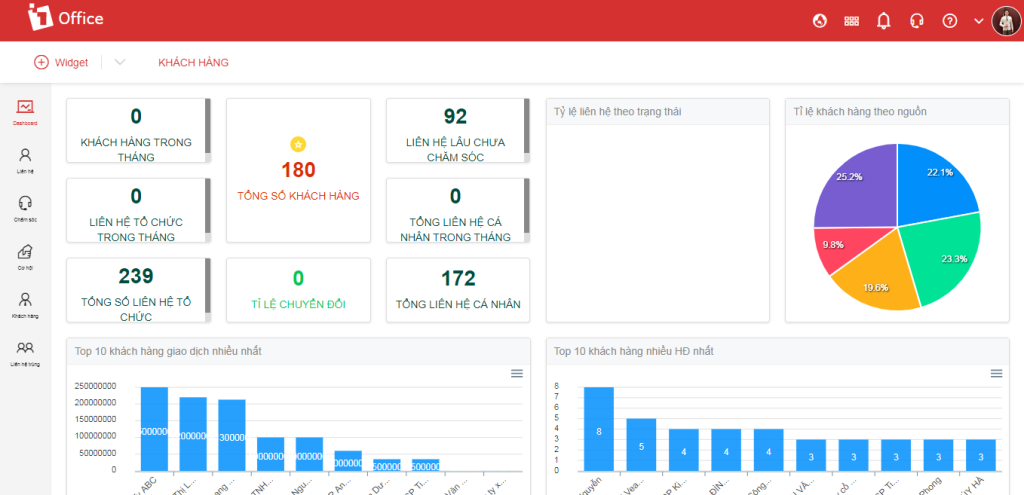Click Top 10 khách hàng giao dịch nhiều nhất title
The height and width of the screenshot is (495, 1024).
coord(168,351)
